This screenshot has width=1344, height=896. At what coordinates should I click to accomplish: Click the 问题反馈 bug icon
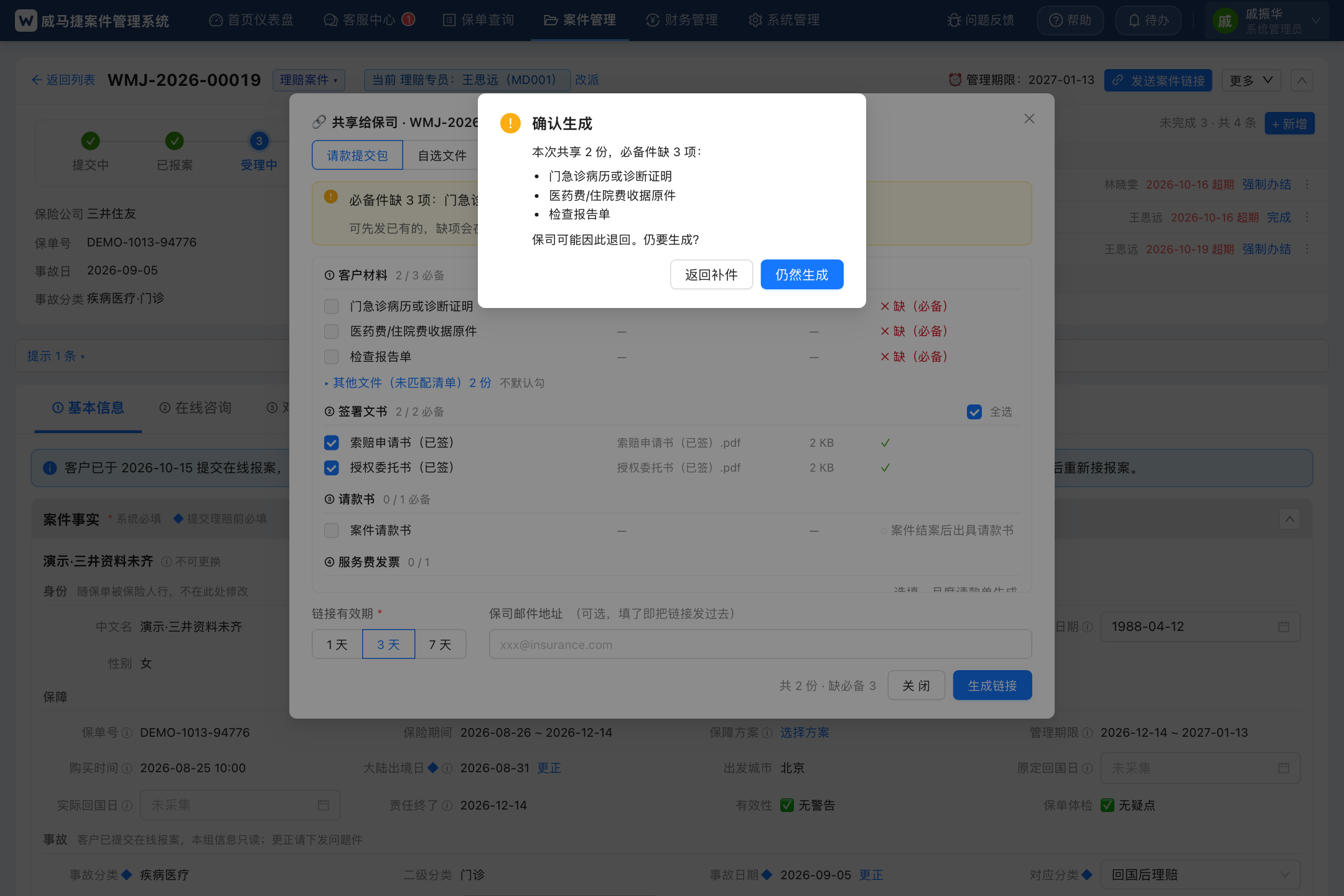[x=954, y=21]
